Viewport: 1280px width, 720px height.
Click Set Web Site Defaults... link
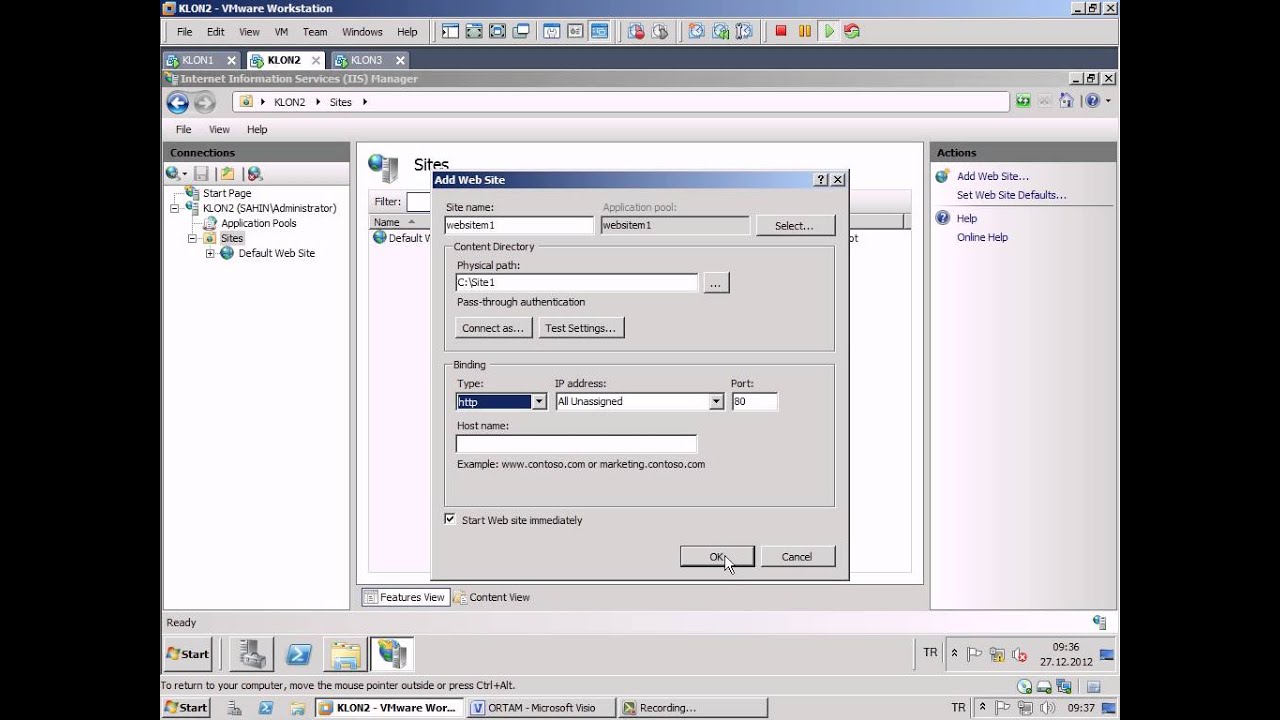click(x=1012, y=195)
